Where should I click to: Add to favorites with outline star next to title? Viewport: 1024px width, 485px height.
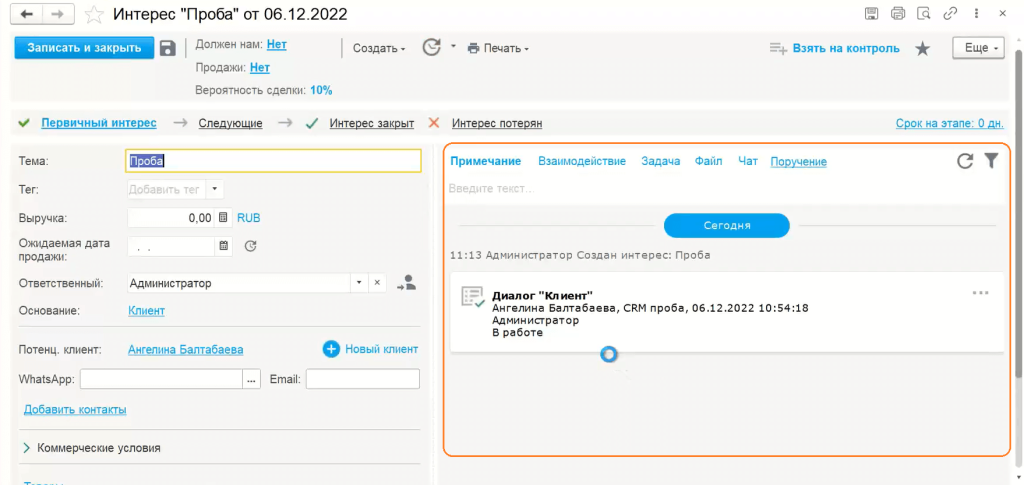coord(95,14)
